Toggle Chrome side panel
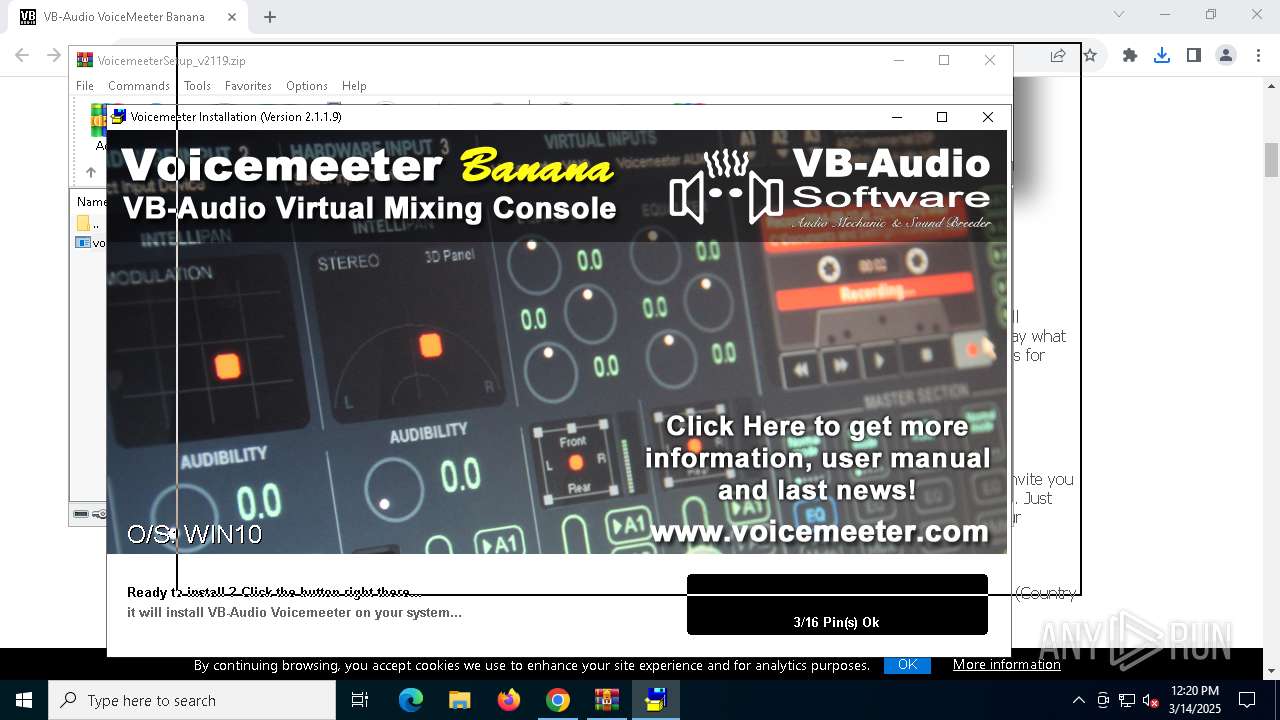1280x720 pixels. 1194,56
